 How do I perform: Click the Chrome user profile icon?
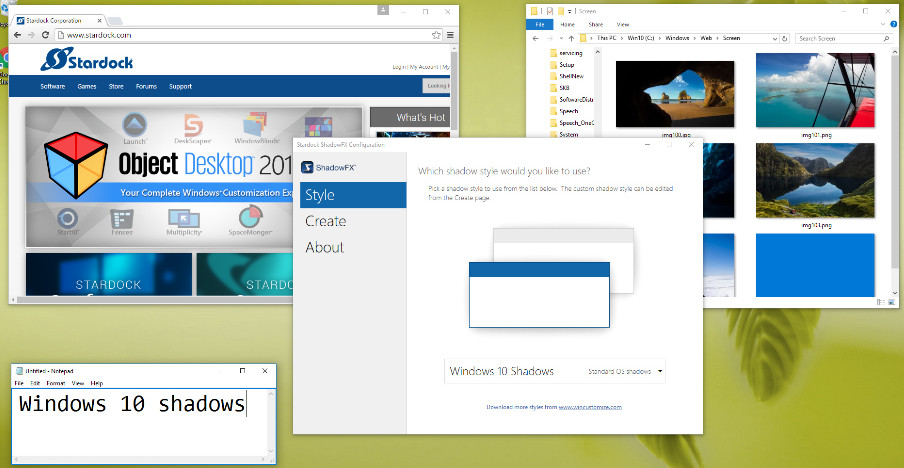383,10
